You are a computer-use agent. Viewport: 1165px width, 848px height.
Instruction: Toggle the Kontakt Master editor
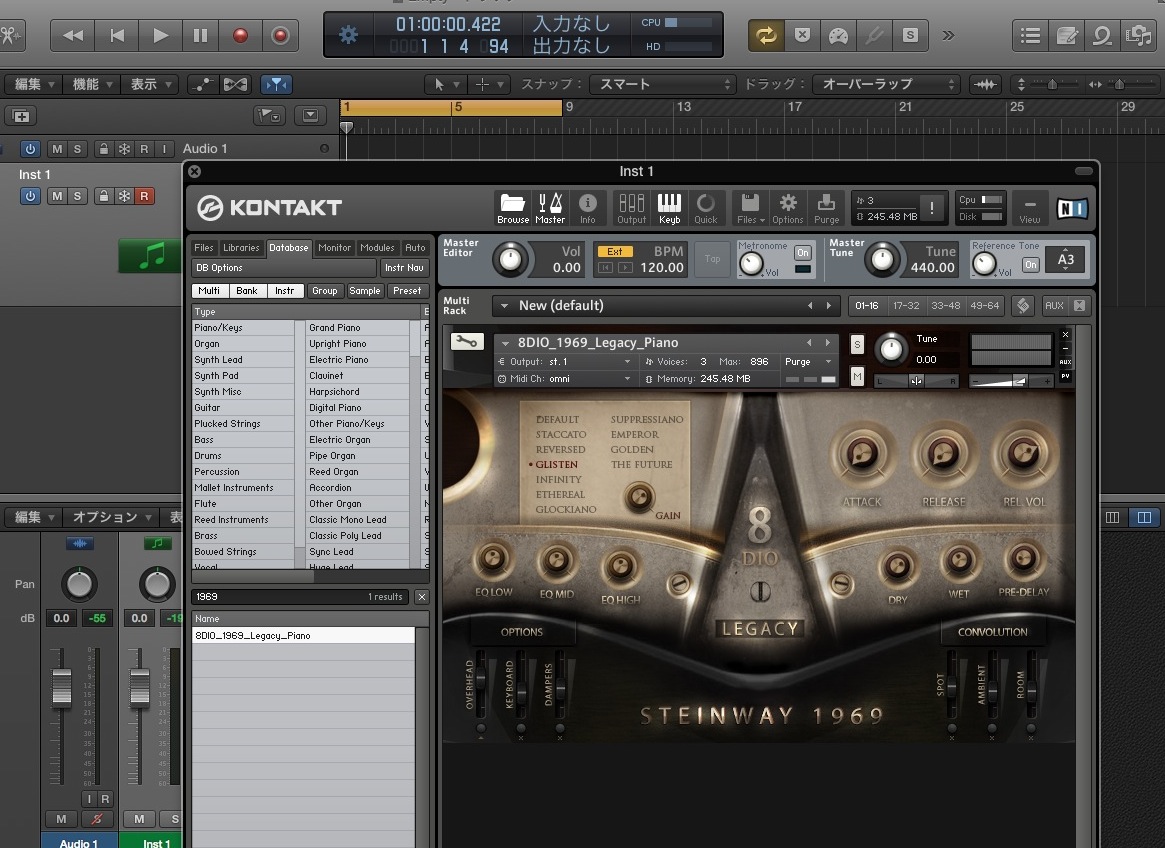point(550,208)
